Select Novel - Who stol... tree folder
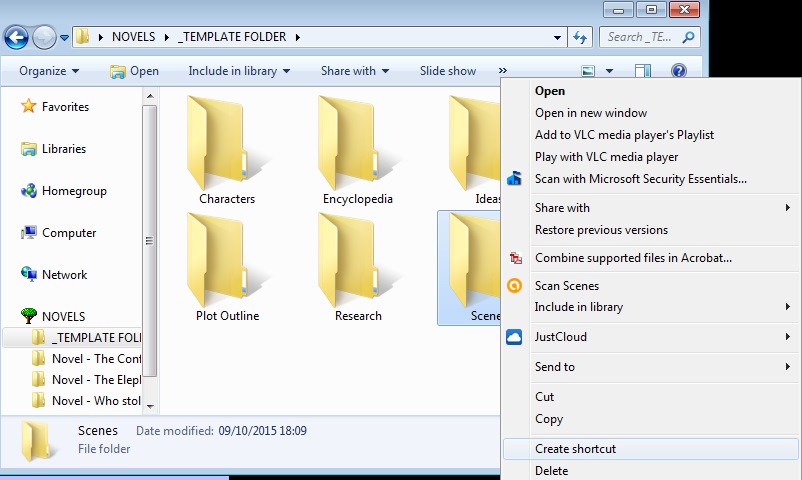 (86, 400)
